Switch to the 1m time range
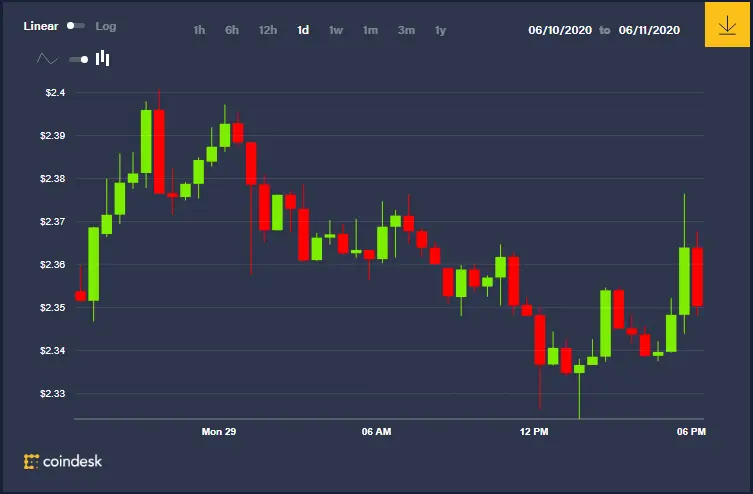 click(370, 30)
